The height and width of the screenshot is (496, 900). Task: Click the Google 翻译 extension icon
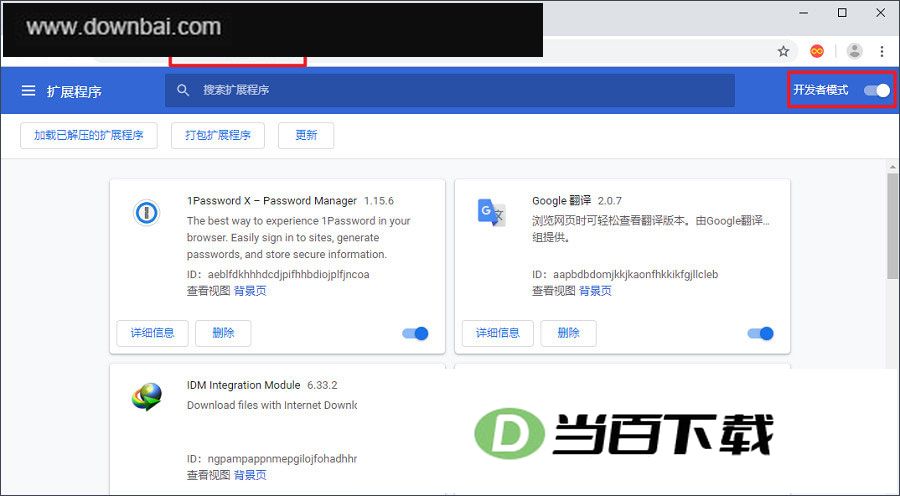pyautogui.click(x=491, y=213)
